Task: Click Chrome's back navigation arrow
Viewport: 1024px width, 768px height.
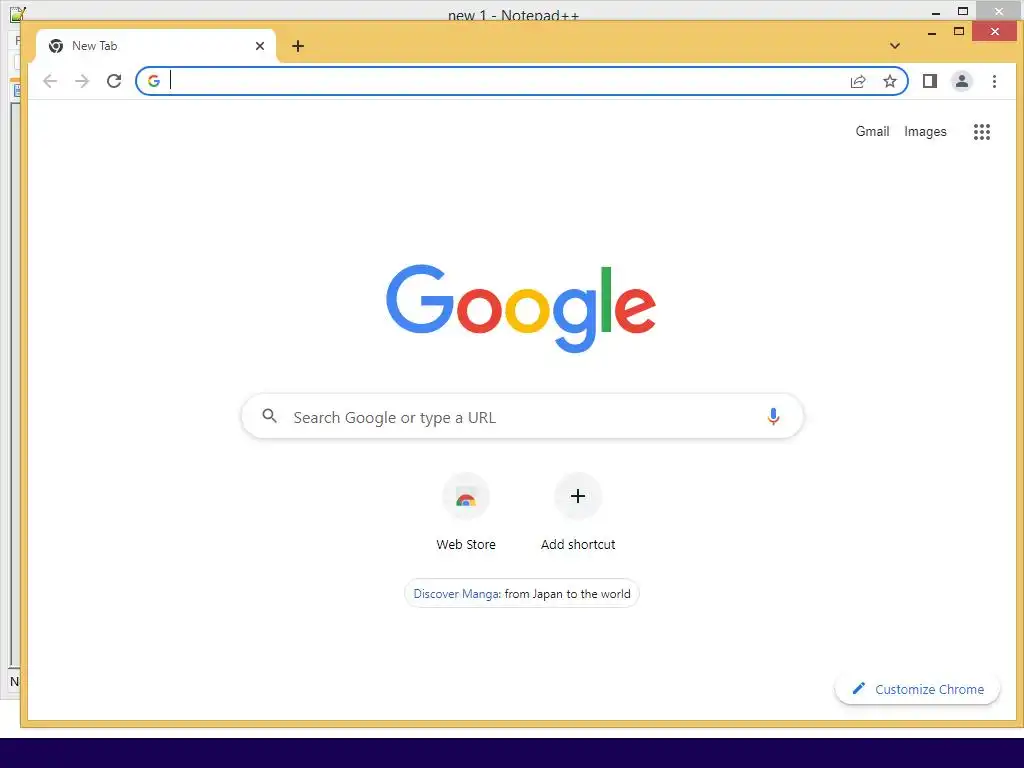Action: [x=50, y=81]
